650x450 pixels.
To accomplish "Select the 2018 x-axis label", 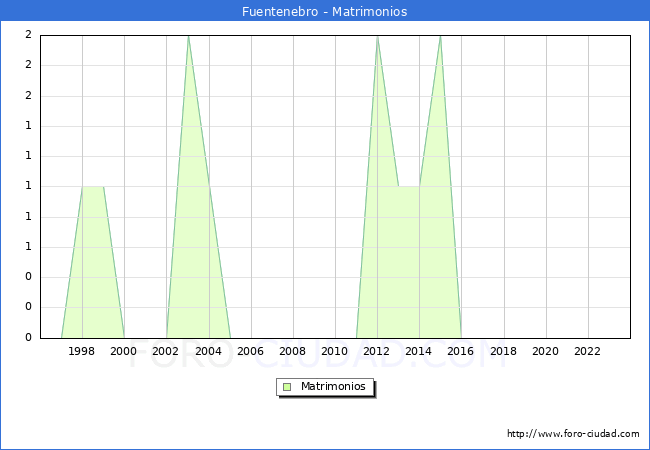I will tap(503, 351).
